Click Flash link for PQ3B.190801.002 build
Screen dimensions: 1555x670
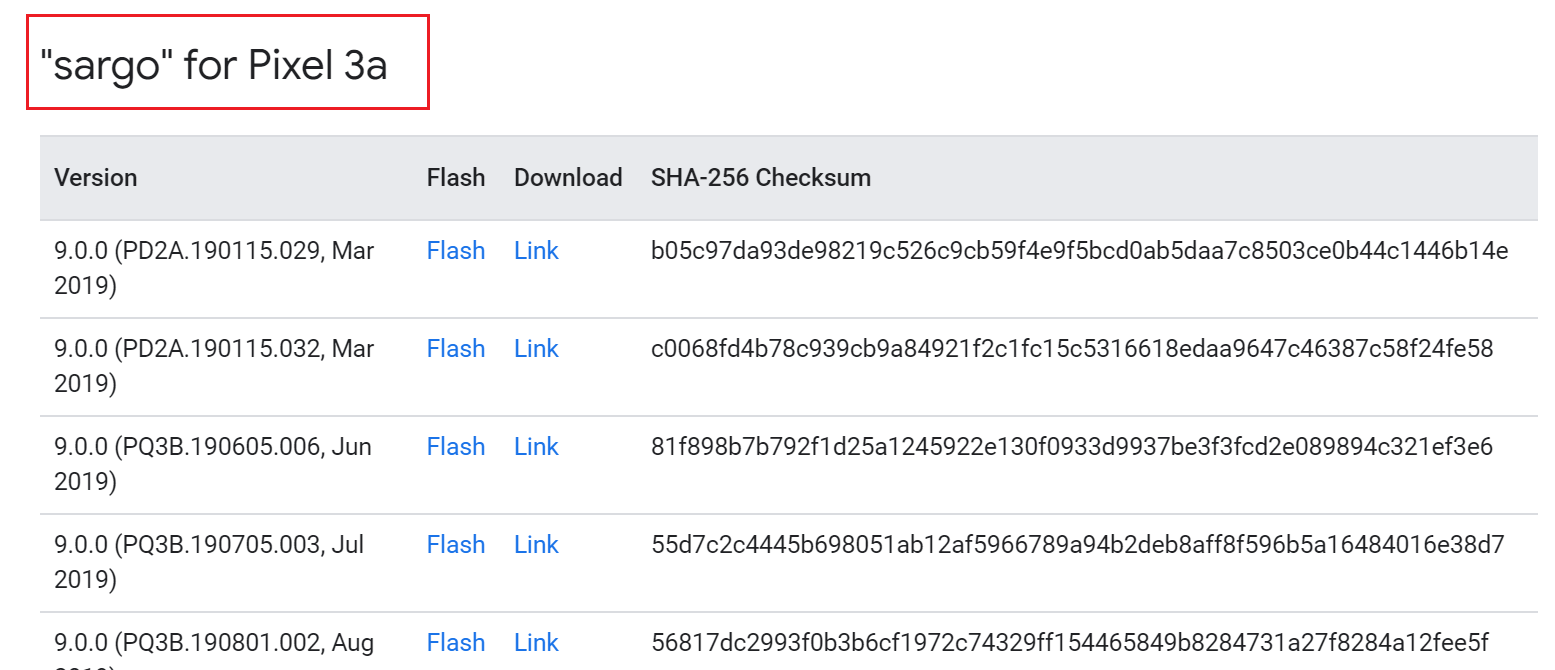click(x=455, y=643)
